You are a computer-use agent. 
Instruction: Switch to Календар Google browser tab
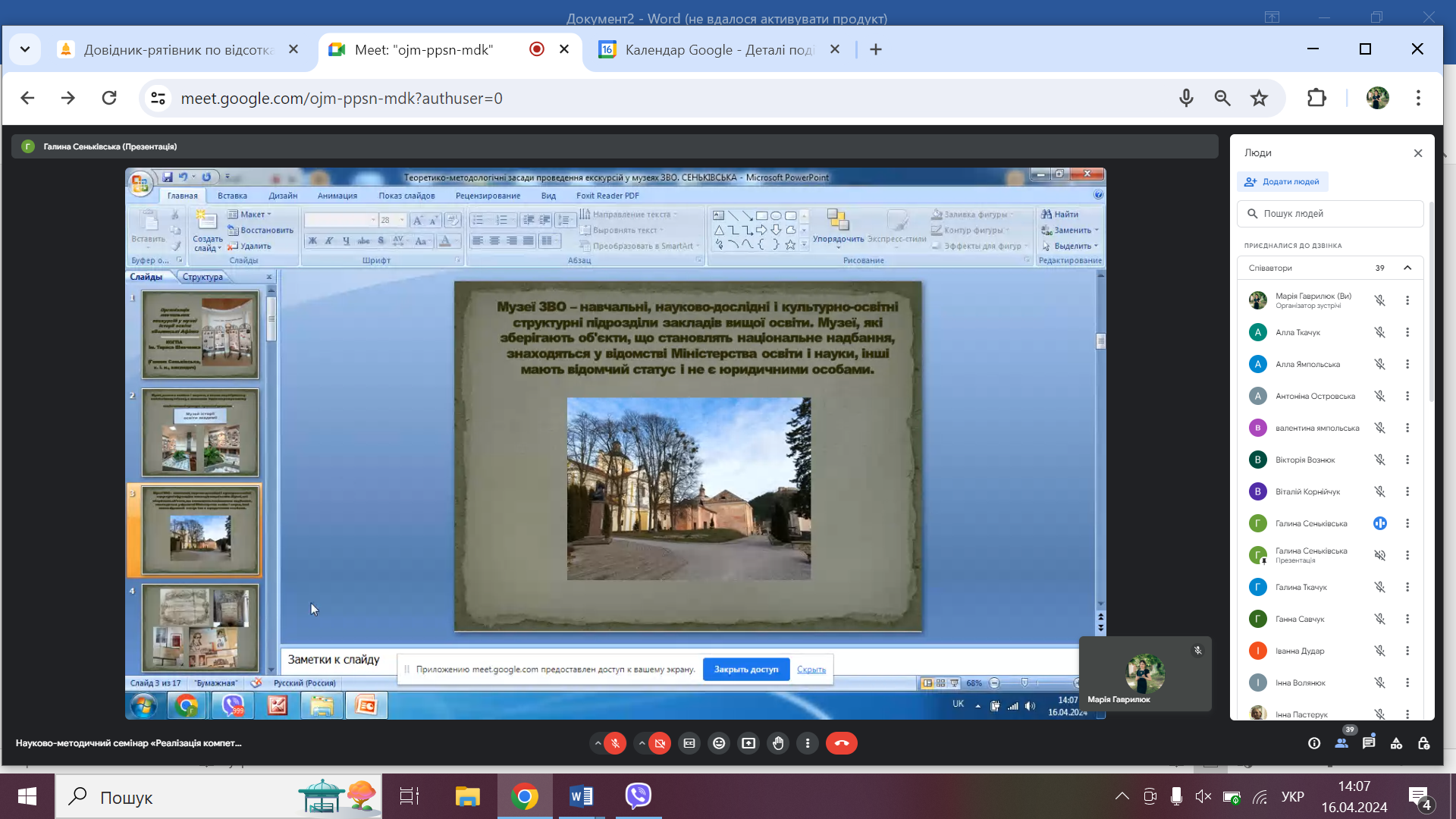pos(719,50)
